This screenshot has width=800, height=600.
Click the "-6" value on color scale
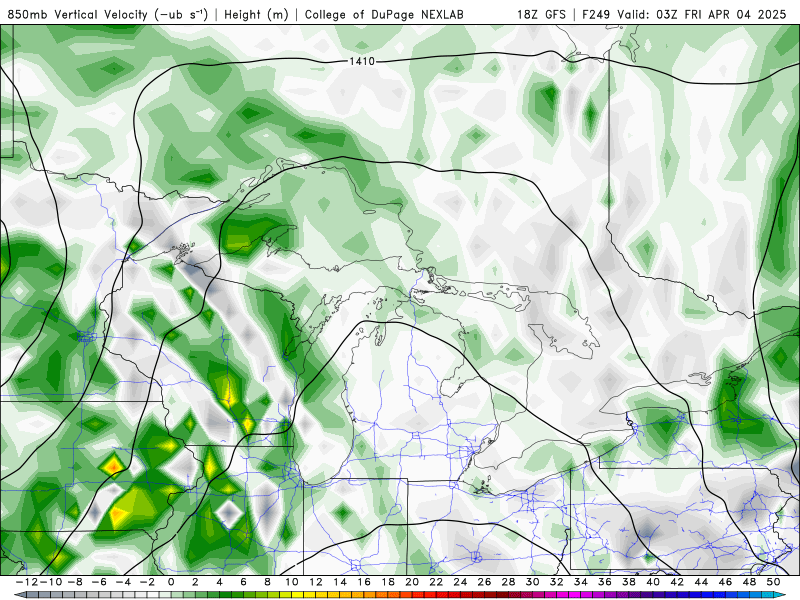(x=98, y=582)
